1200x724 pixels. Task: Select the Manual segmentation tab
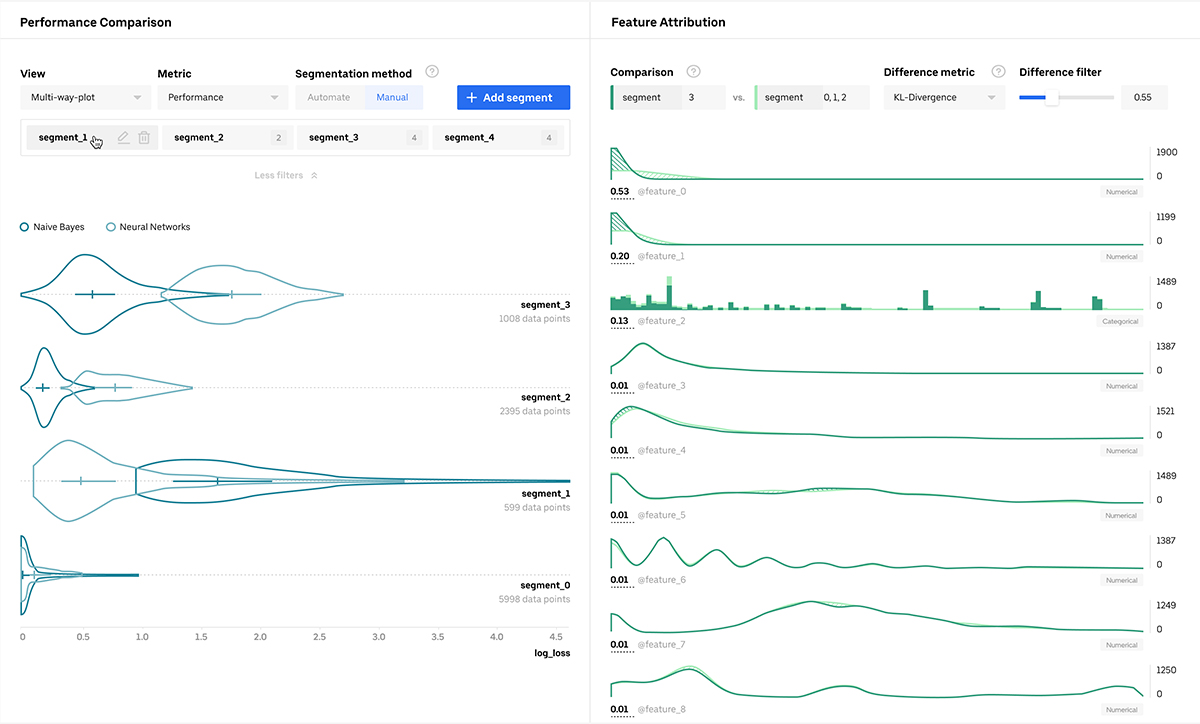tap(392, 97)
